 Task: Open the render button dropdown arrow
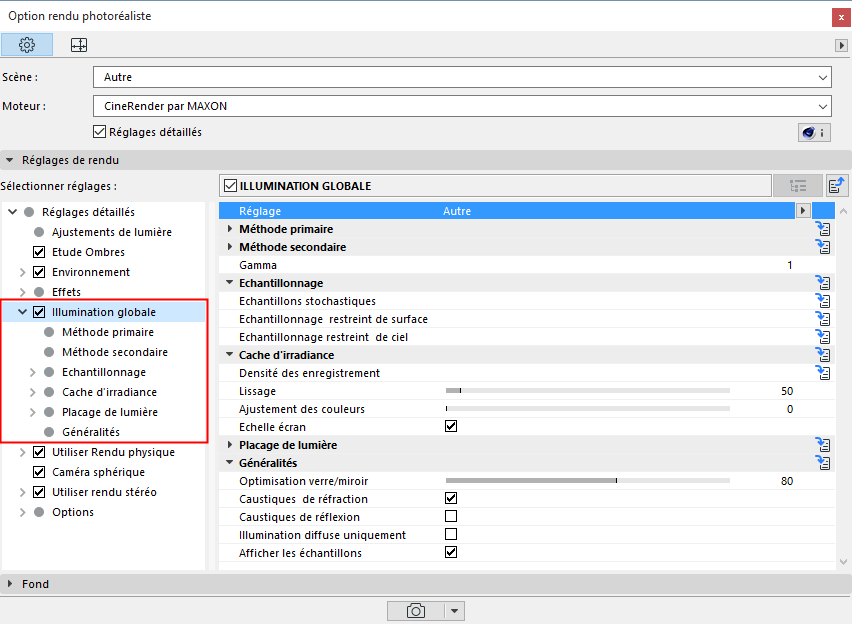(x=454, y=611)
